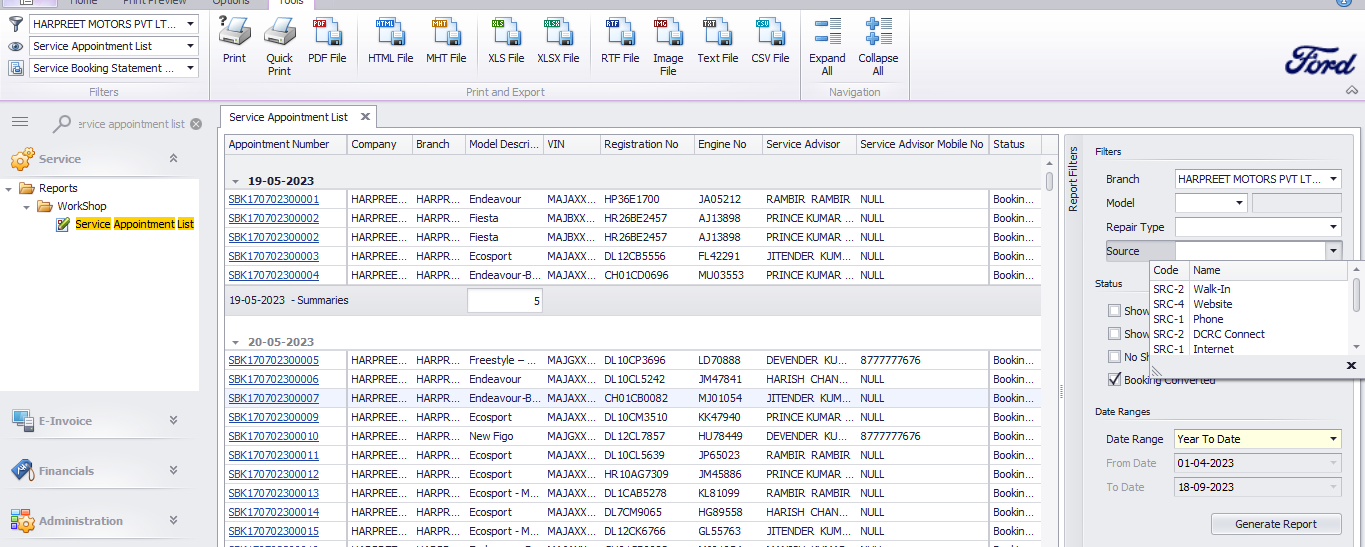This screenshot has width=1365, height=547.
Task: Click the Source input field
Action: [1249, 251]
